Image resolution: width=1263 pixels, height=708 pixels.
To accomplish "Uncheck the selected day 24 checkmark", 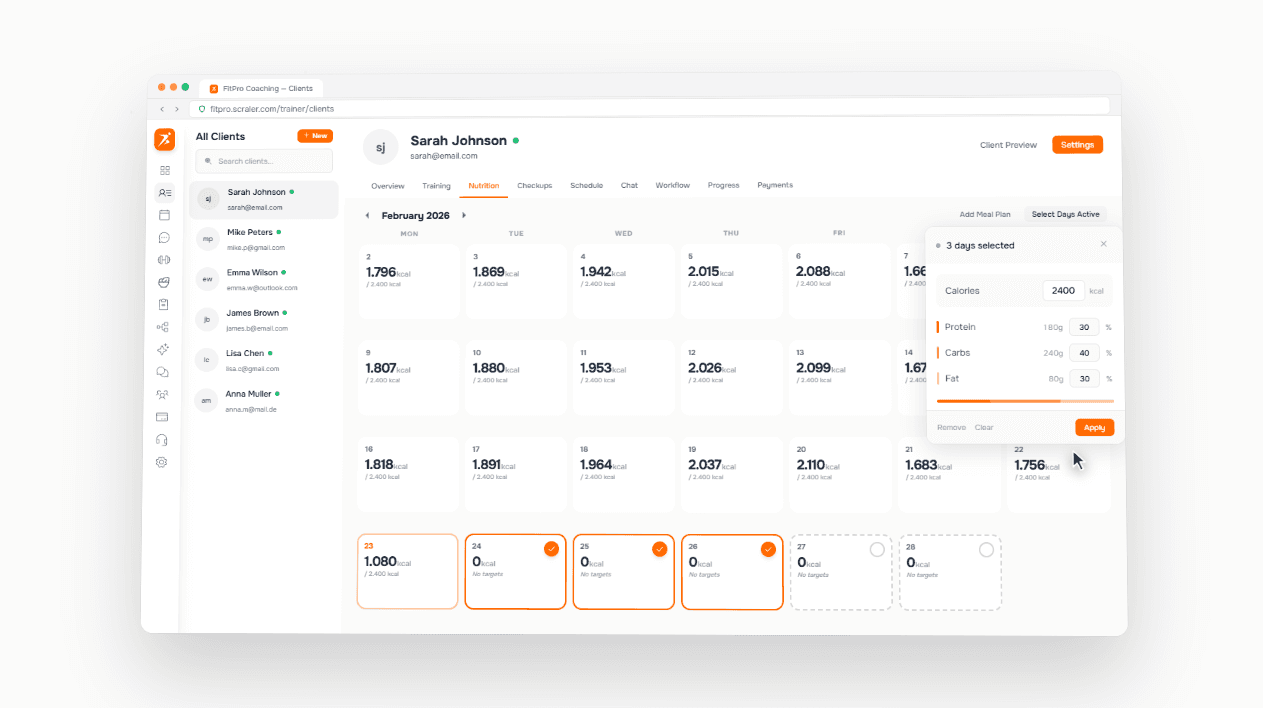I will pos(551,549).
